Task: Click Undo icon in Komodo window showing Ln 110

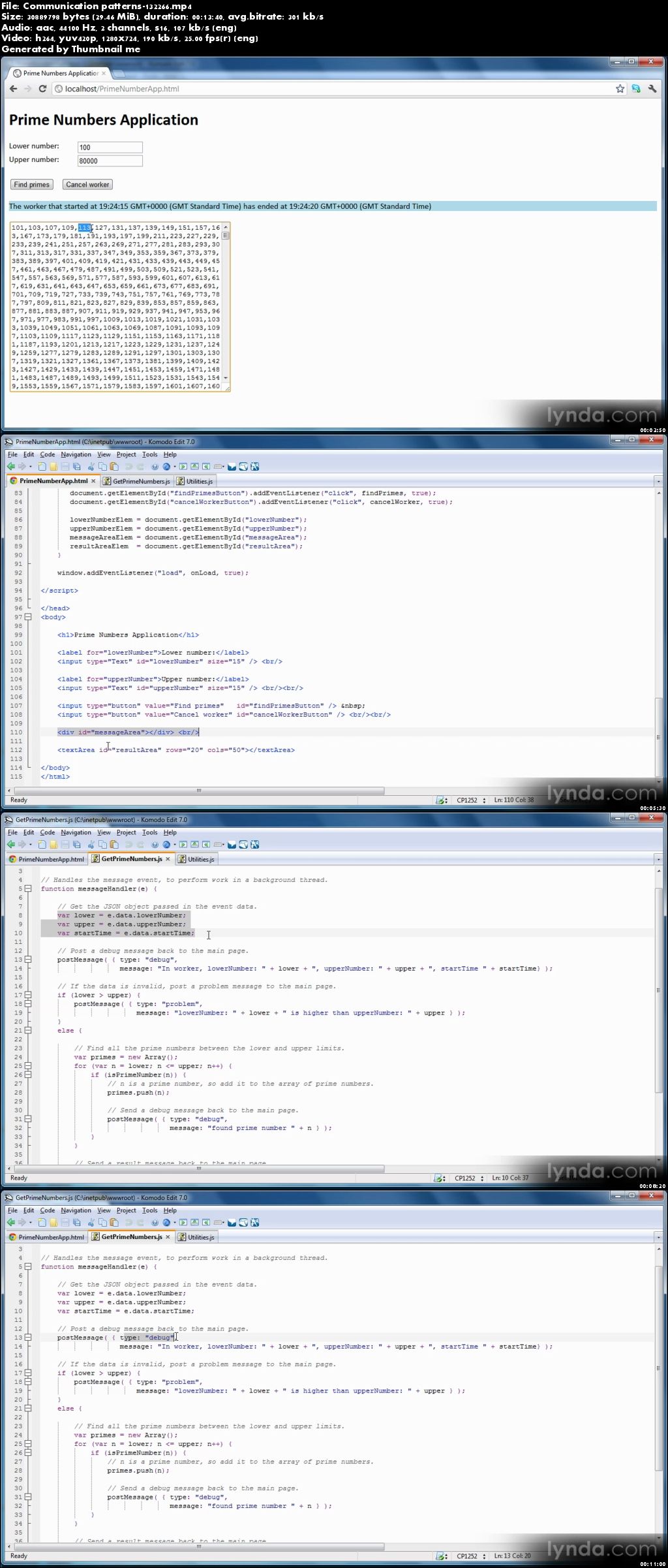Action: [x=129, y=466]
